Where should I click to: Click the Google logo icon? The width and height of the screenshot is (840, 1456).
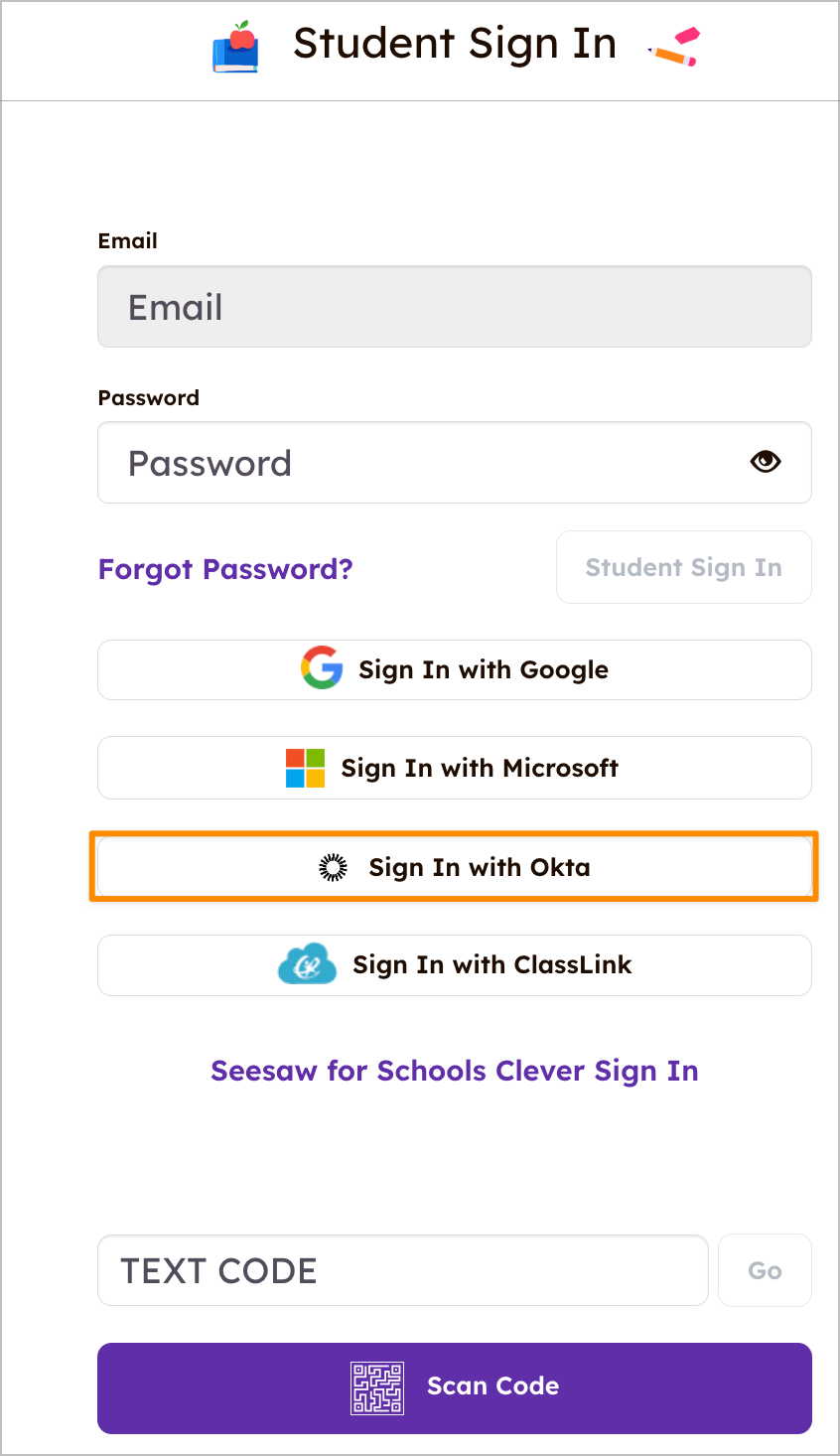point(322,668)
